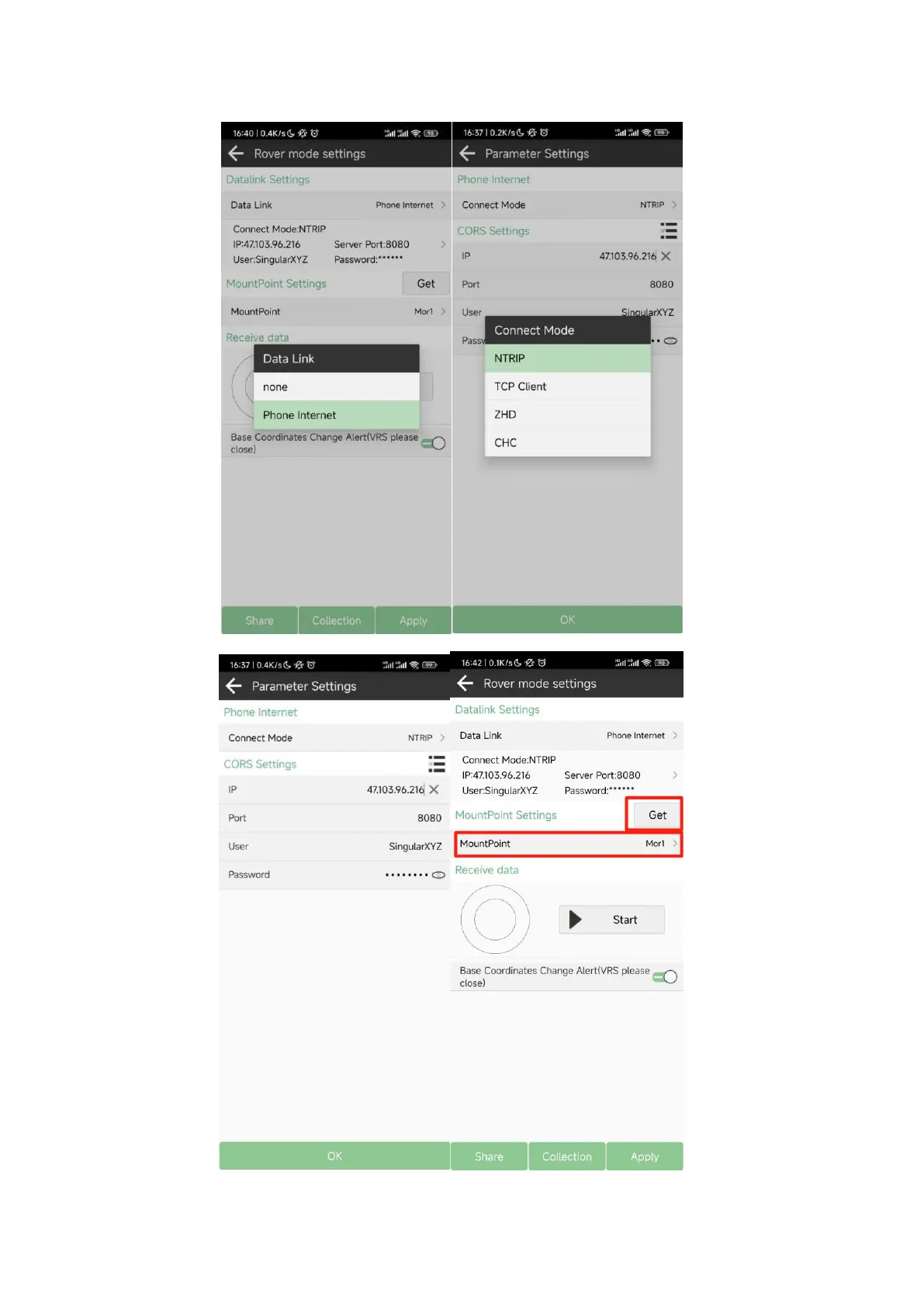Image resolution: width=924 pixels, height=1307 pixels.
Task: Tap Apply at the bottom of the bottom-right screen
Action: coord(645,1156)
